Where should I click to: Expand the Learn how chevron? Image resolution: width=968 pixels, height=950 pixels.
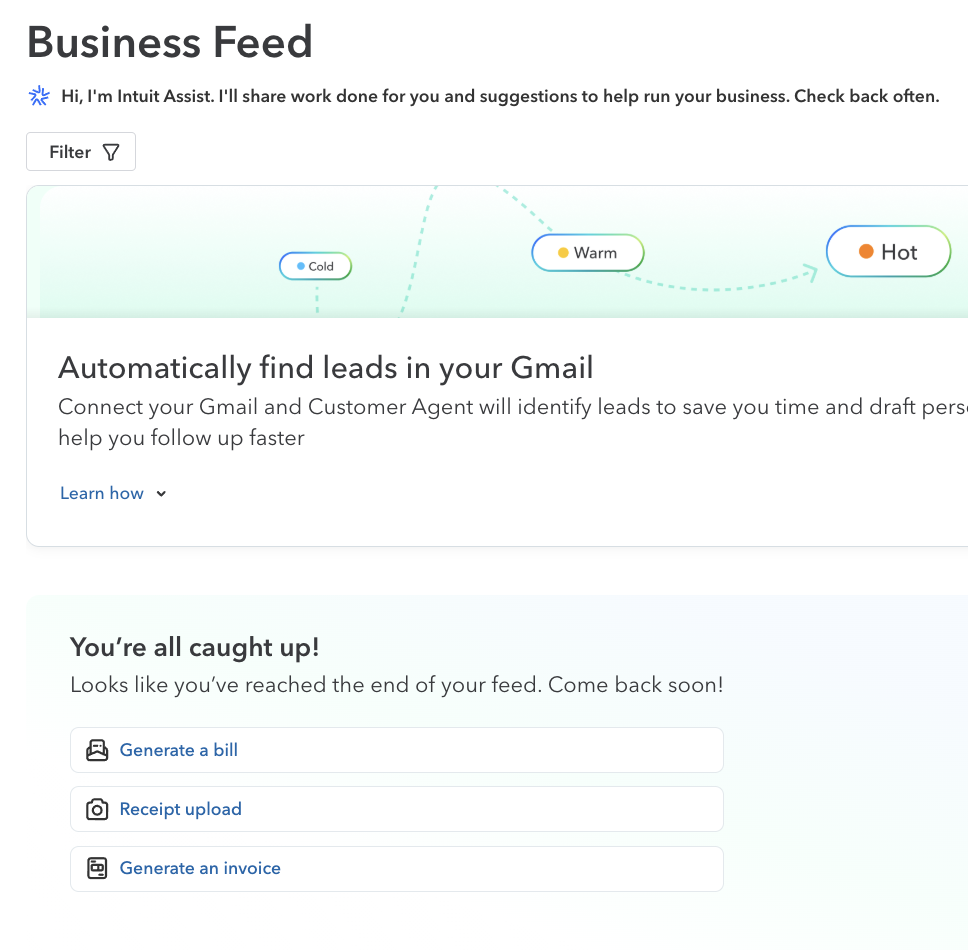tap(161, 494)
